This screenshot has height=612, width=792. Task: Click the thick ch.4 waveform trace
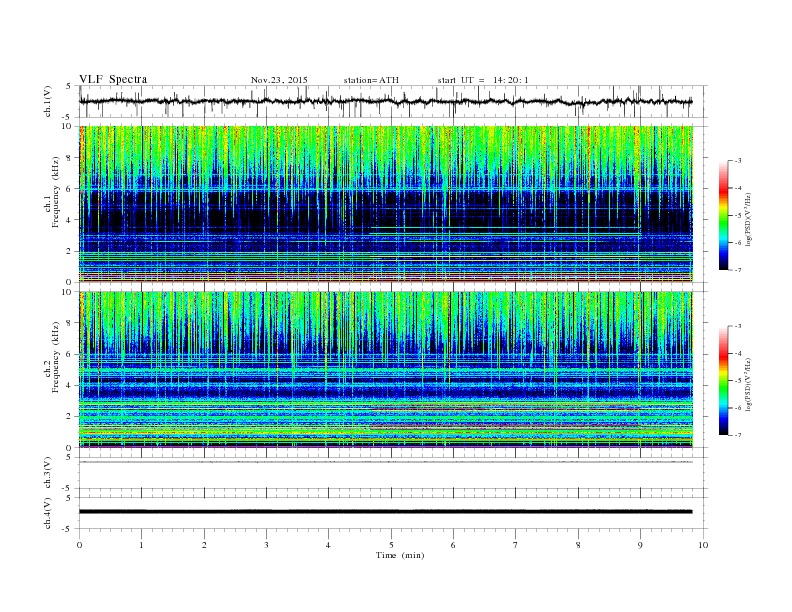385,512
